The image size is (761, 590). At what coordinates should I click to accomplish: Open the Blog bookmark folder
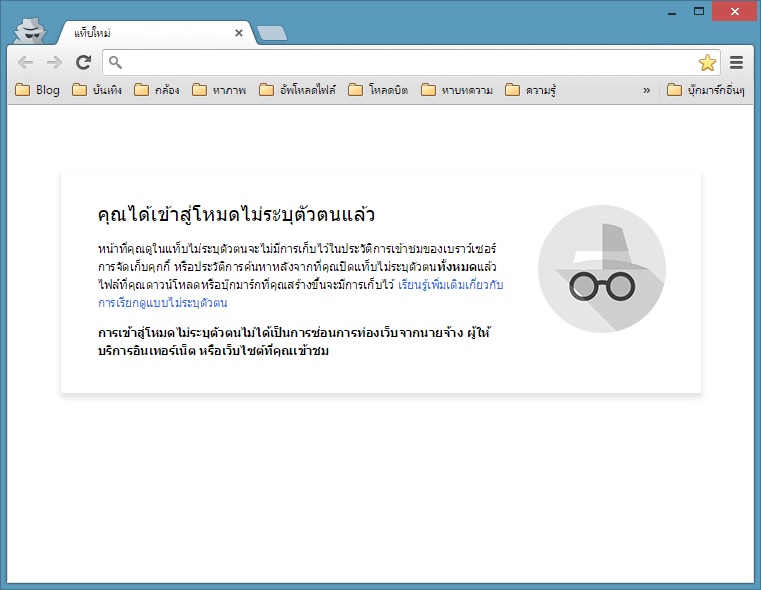37,90
